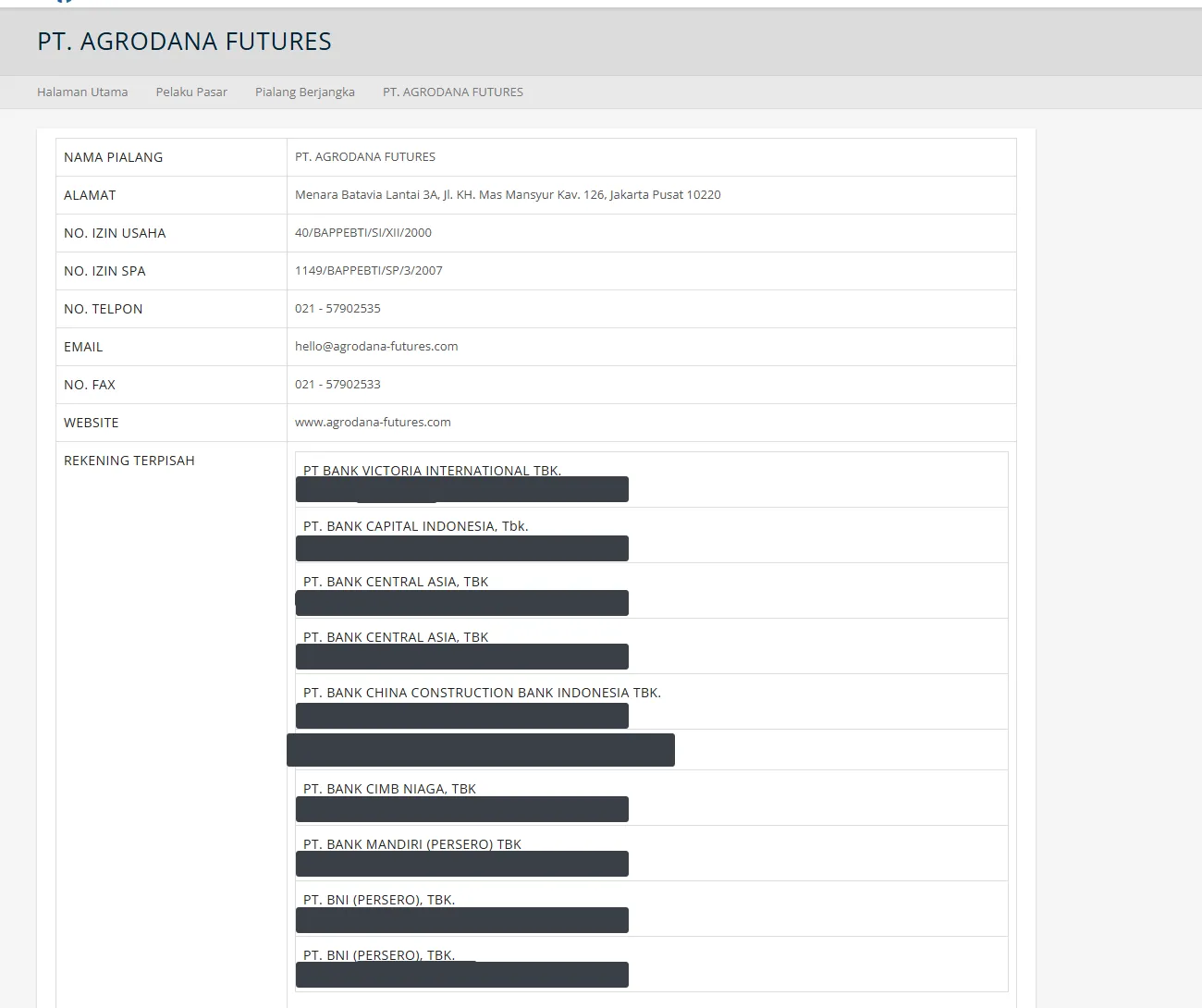Viewport: 1202px width, 1008px height.
Task: Click the large PT. AGRODANA FUTURES page heading
Action: pos(184,42)
